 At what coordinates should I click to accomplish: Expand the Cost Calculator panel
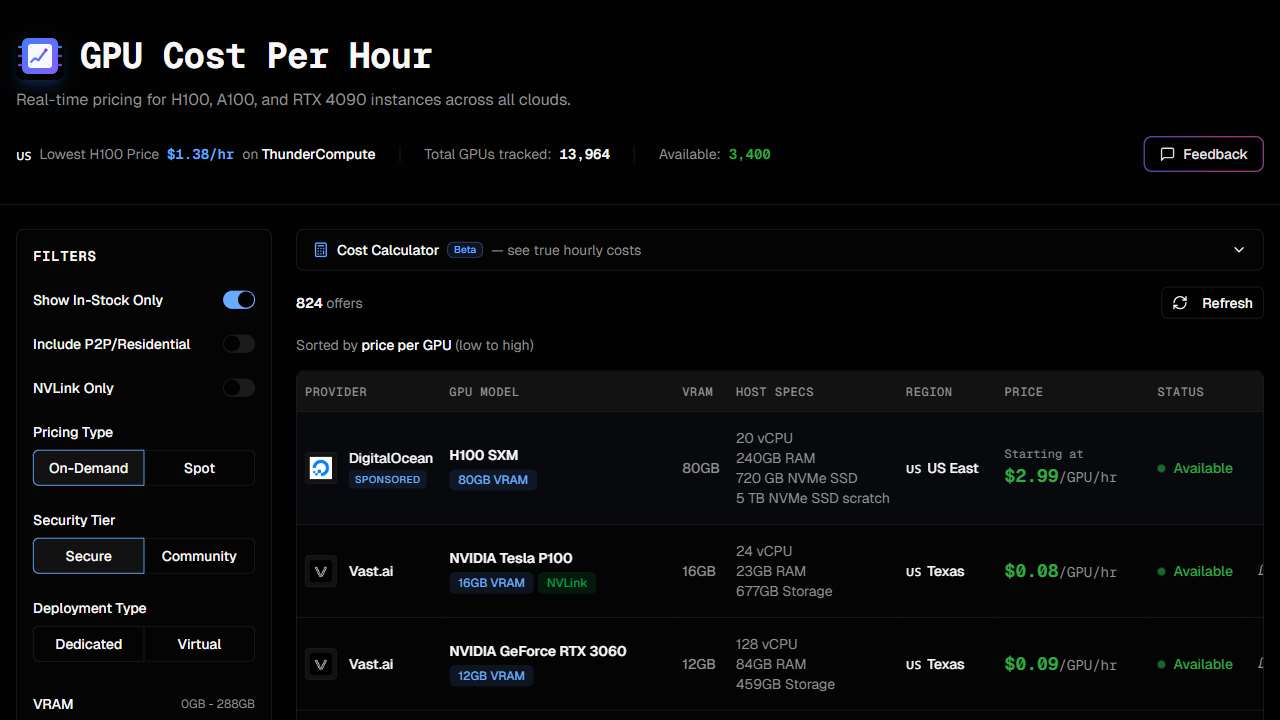click(1238, 250)
